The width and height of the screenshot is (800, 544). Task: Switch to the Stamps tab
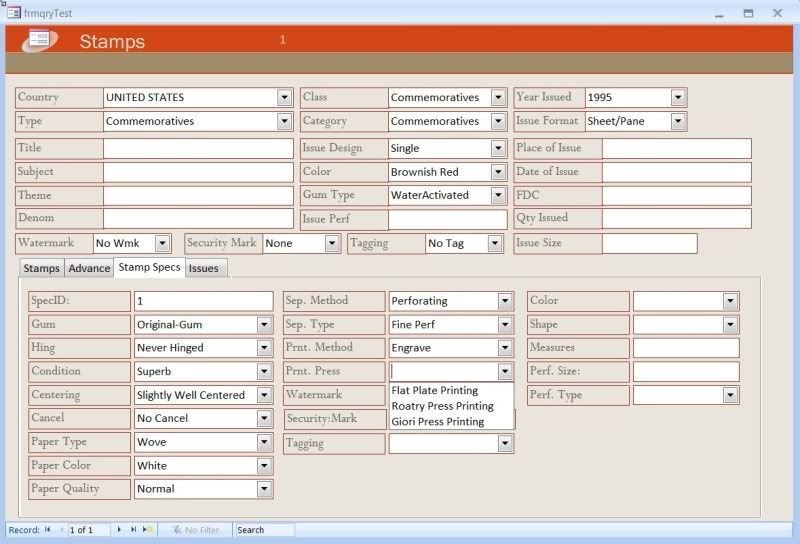tap(41, 268)
